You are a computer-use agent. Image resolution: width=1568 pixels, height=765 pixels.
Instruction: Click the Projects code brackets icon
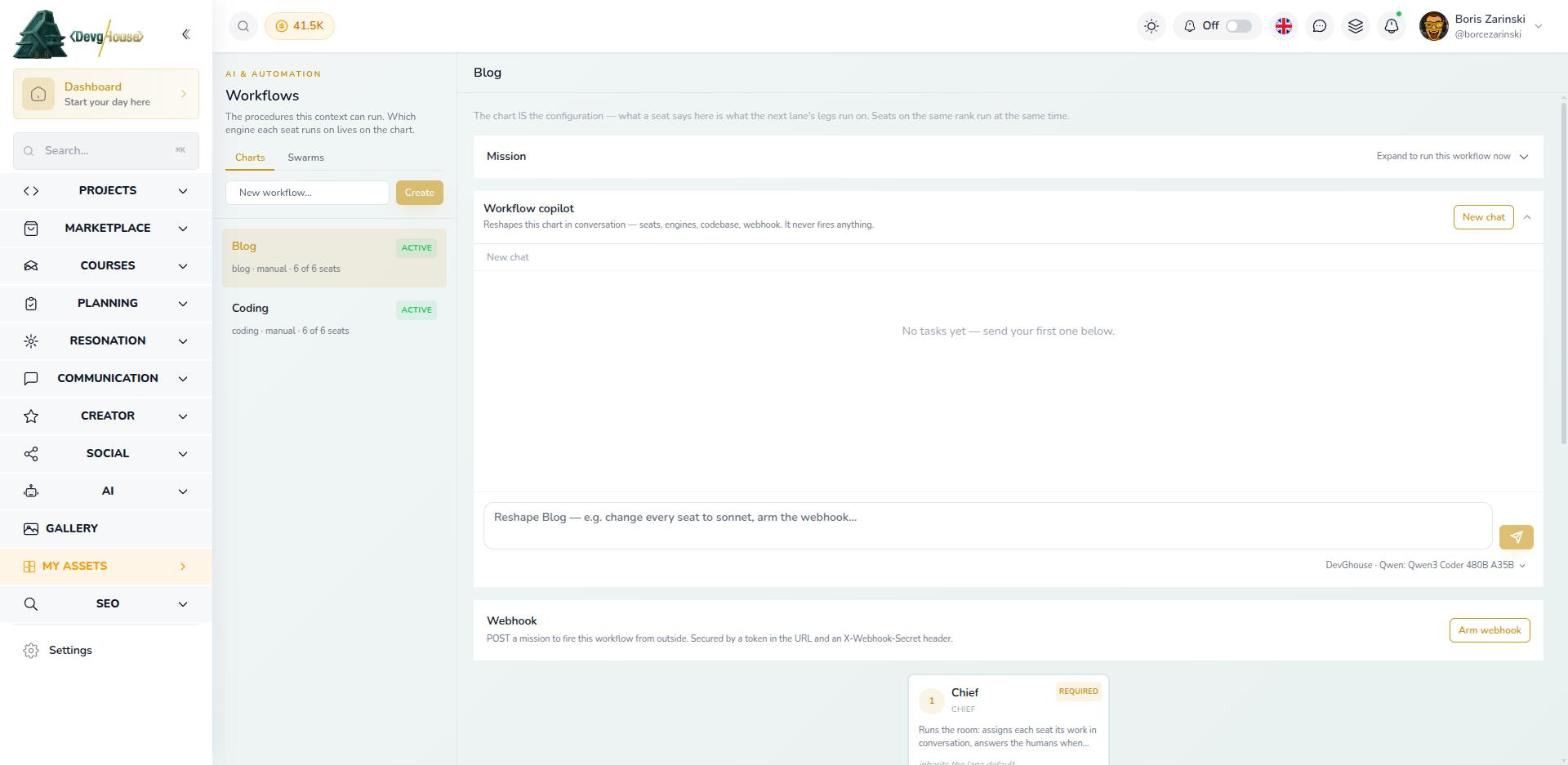tap(31, 190)
